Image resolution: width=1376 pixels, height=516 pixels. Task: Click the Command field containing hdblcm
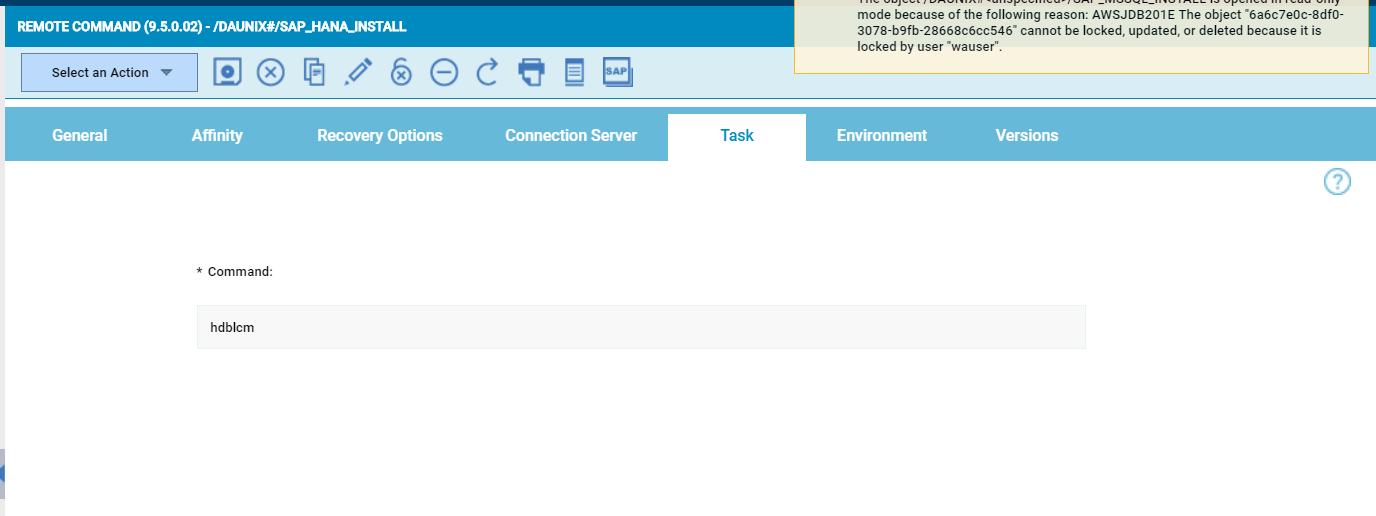coord(640,327)
